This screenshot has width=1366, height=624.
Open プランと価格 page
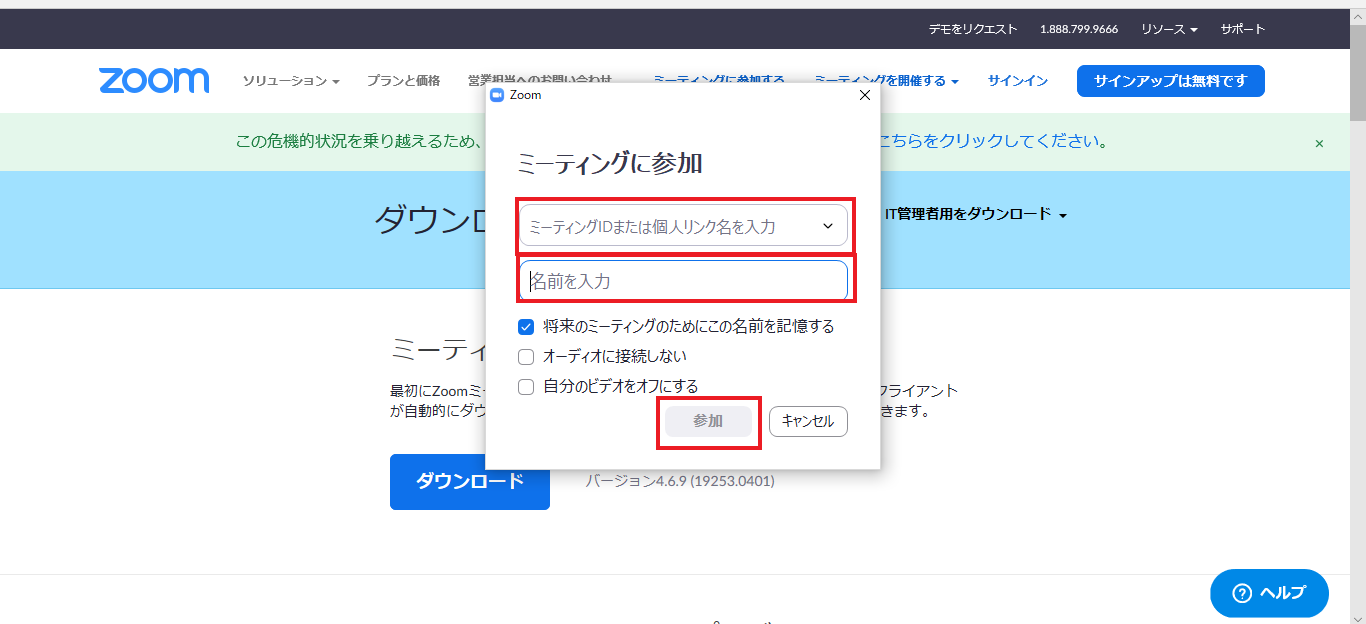403,81
